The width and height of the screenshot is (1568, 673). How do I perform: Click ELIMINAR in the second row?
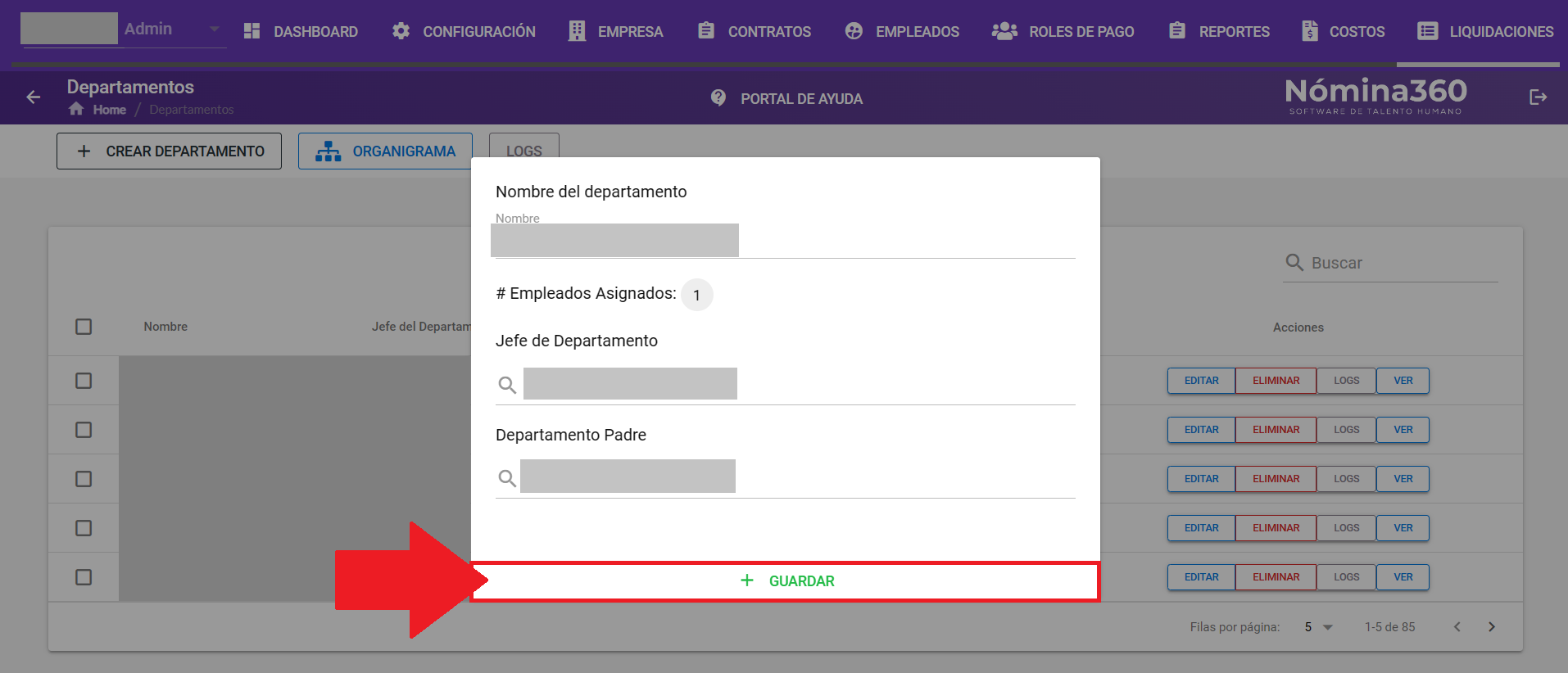point(1276,430)
